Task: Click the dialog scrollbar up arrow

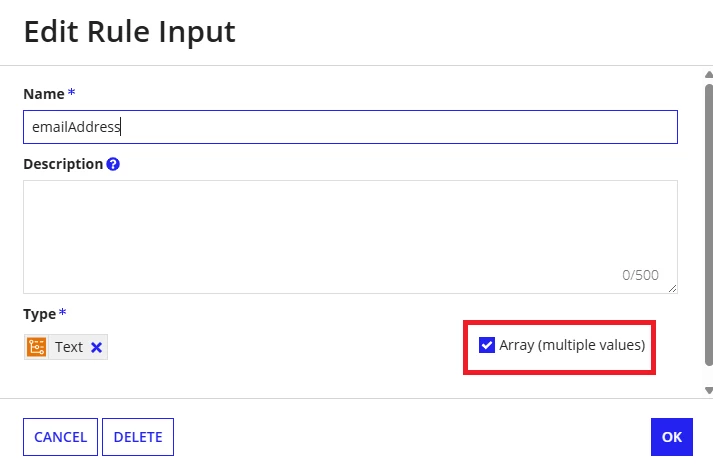Action: tap(708, 75)
